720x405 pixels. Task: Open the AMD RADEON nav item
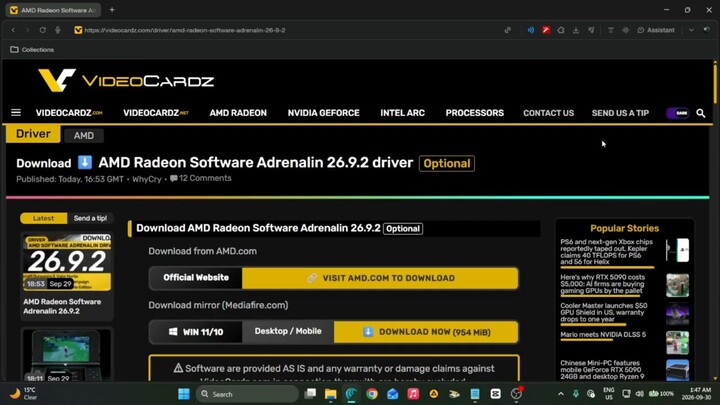(238, 113)
